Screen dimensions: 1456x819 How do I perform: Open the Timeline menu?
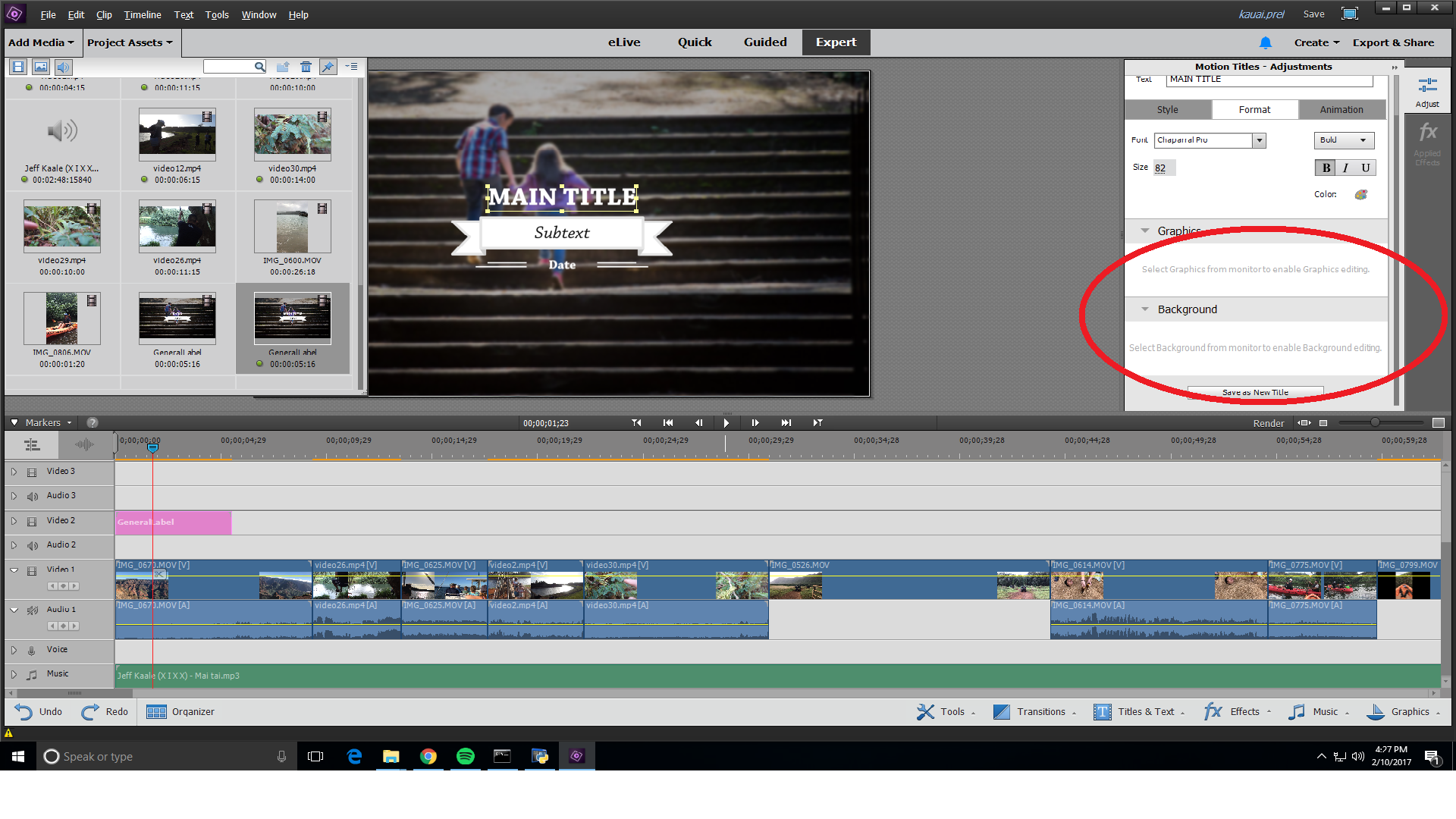click(143, 14)
